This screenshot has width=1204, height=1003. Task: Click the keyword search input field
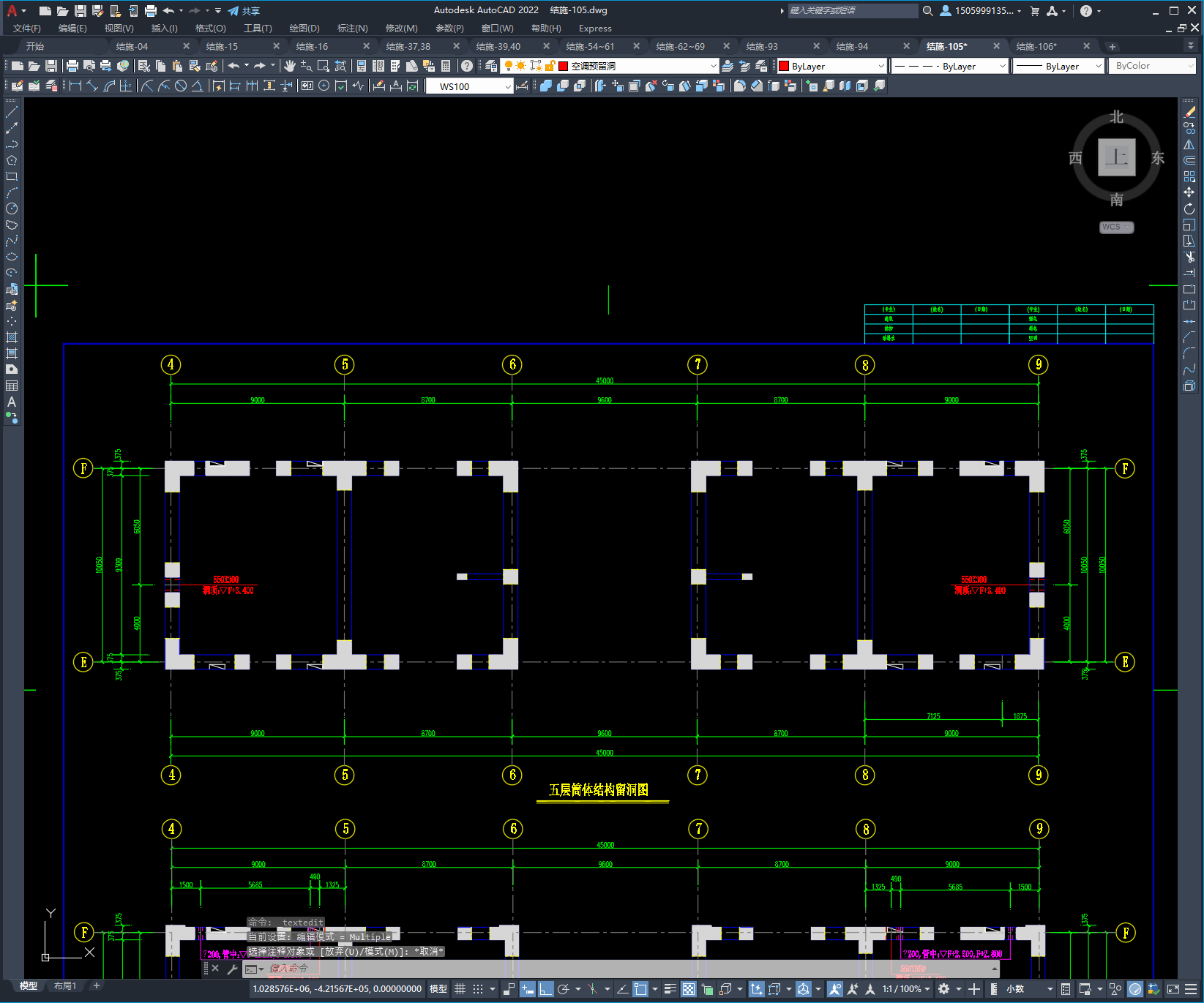852,11
